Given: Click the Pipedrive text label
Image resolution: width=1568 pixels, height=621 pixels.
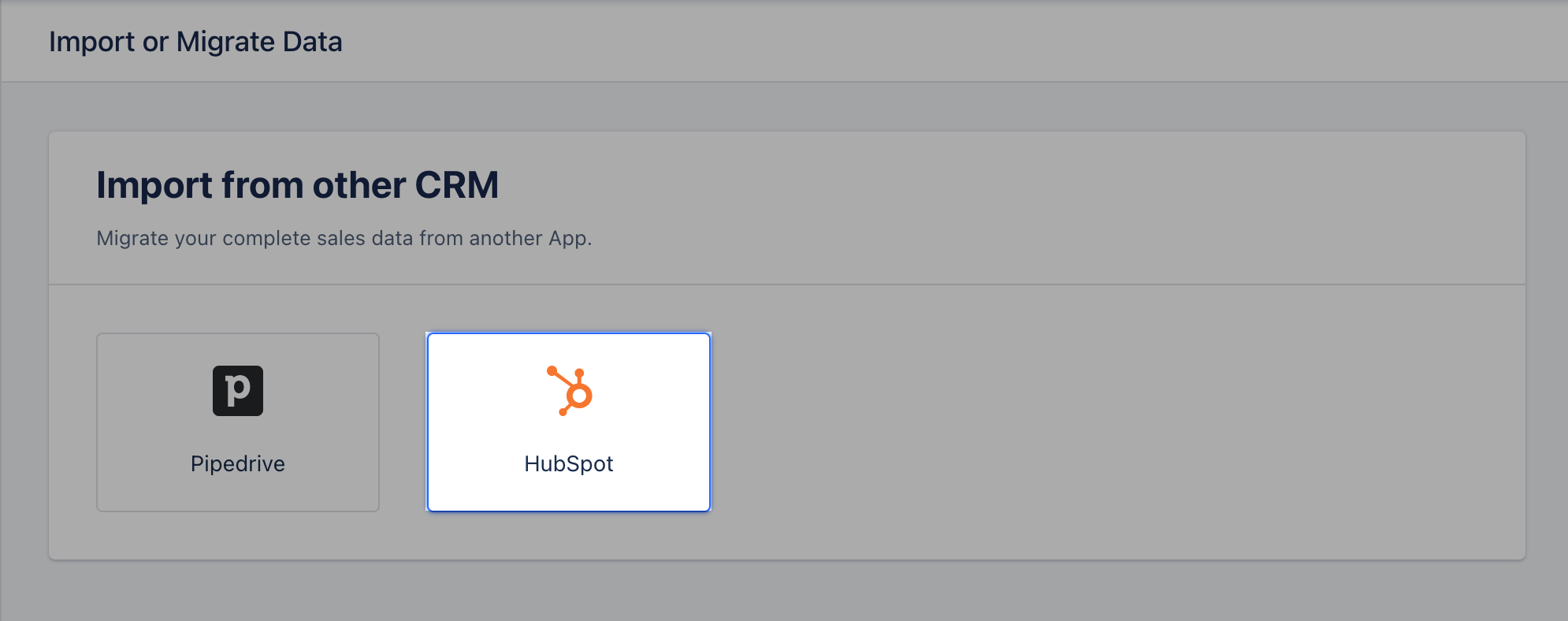Looking at the screenshot, I should (x=238, y=463).
